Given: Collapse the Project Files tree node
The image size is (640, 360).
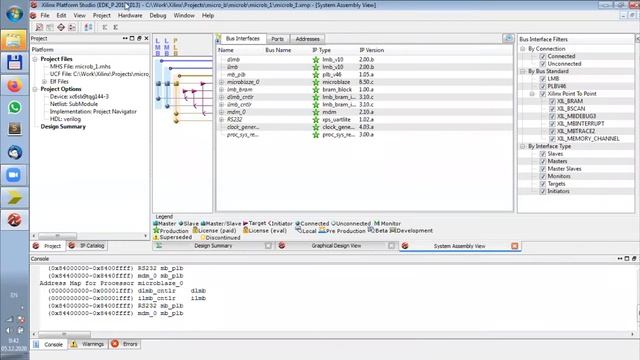Looking at the screenshot, I should 35,59.
